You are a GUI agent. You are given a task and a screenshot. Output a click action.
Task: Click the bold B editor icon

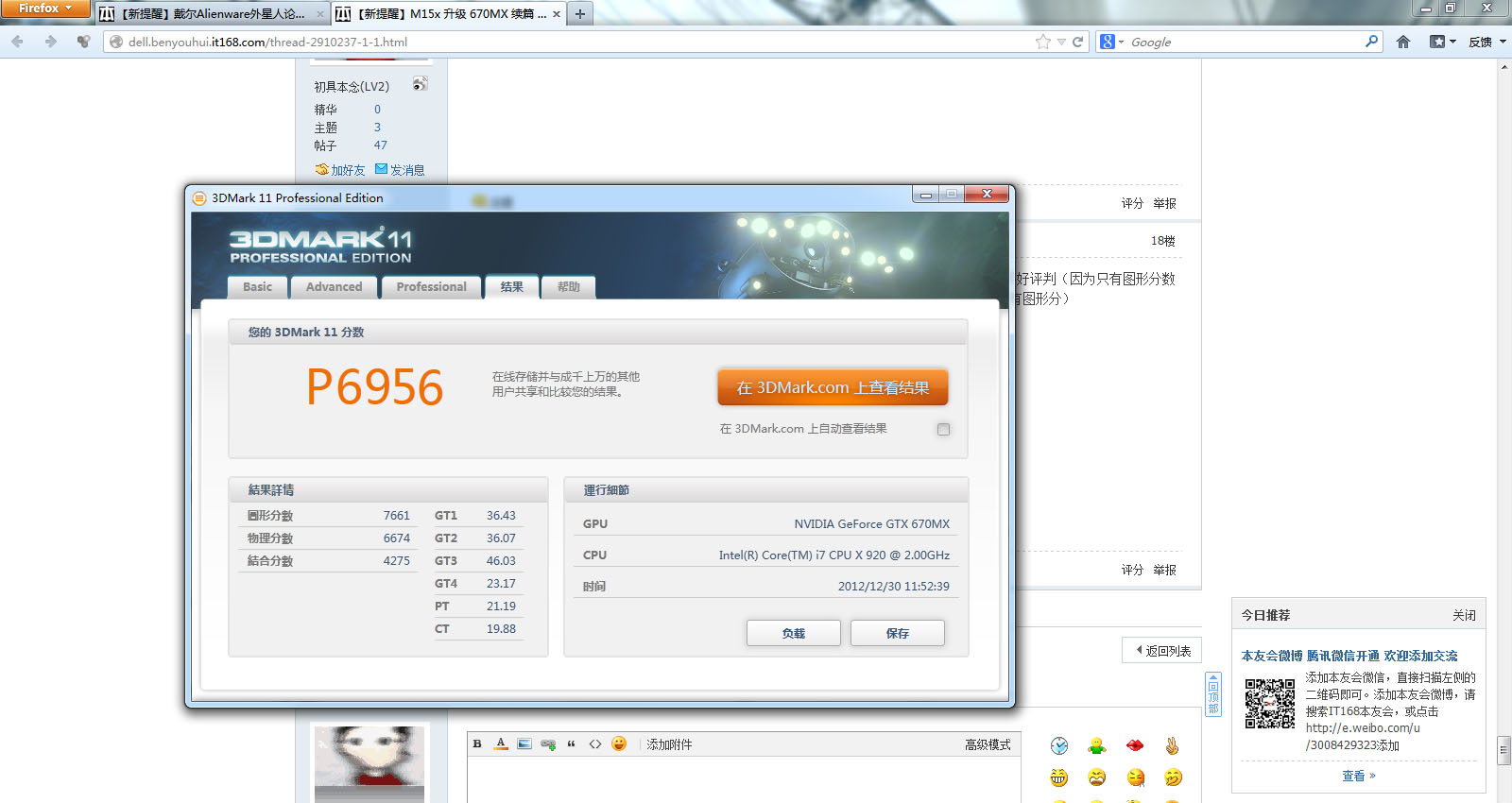pyautogui.click(x=477, y=744)
